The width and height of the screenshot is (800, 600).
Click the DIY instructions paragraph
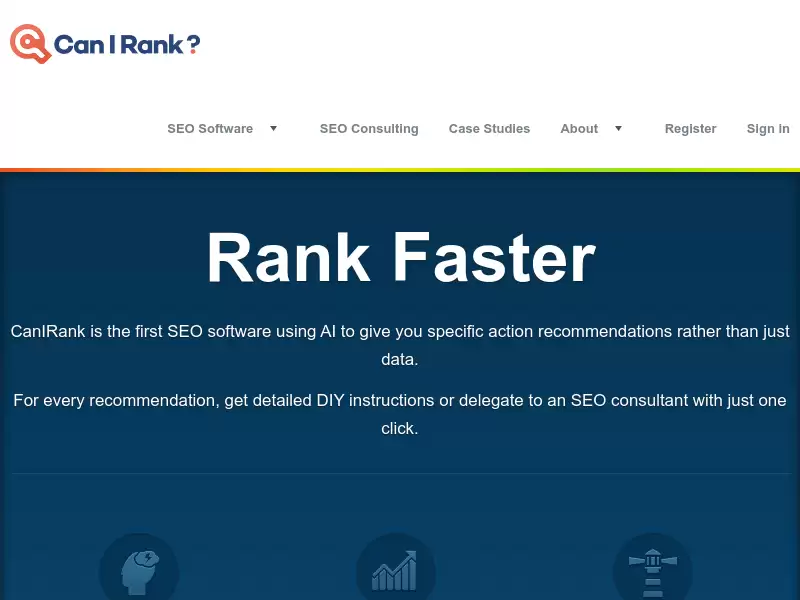tap(400, 414)
